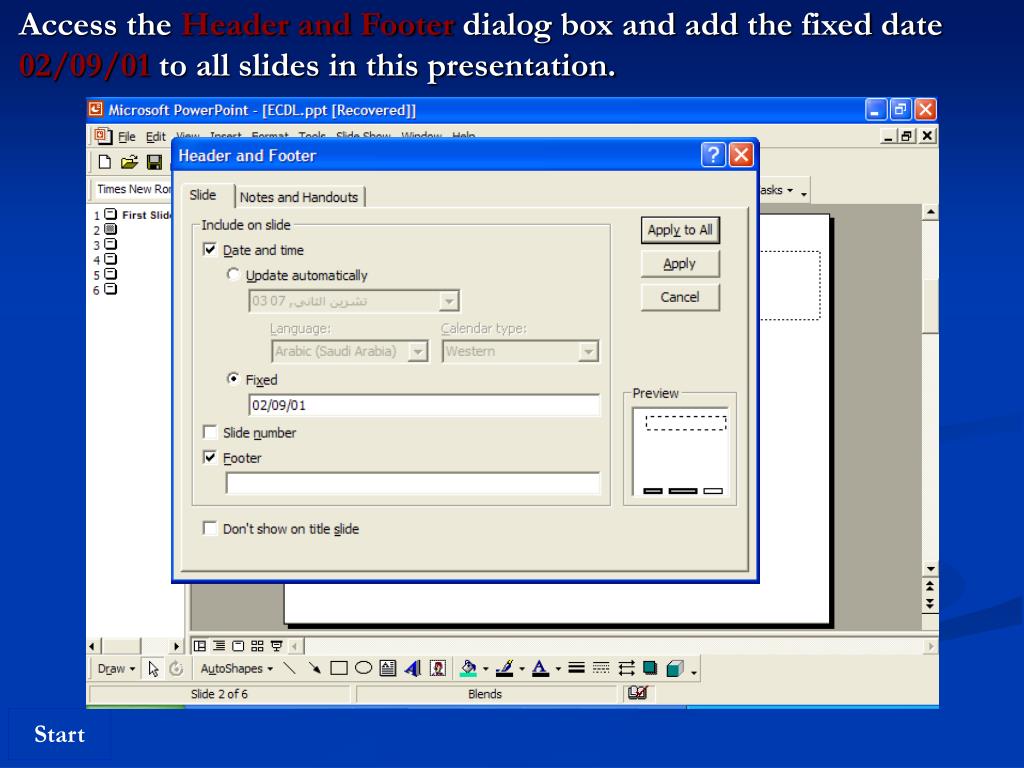The image size is (1024, 768).
Task: Open the Edit menu
Action: 155,136
